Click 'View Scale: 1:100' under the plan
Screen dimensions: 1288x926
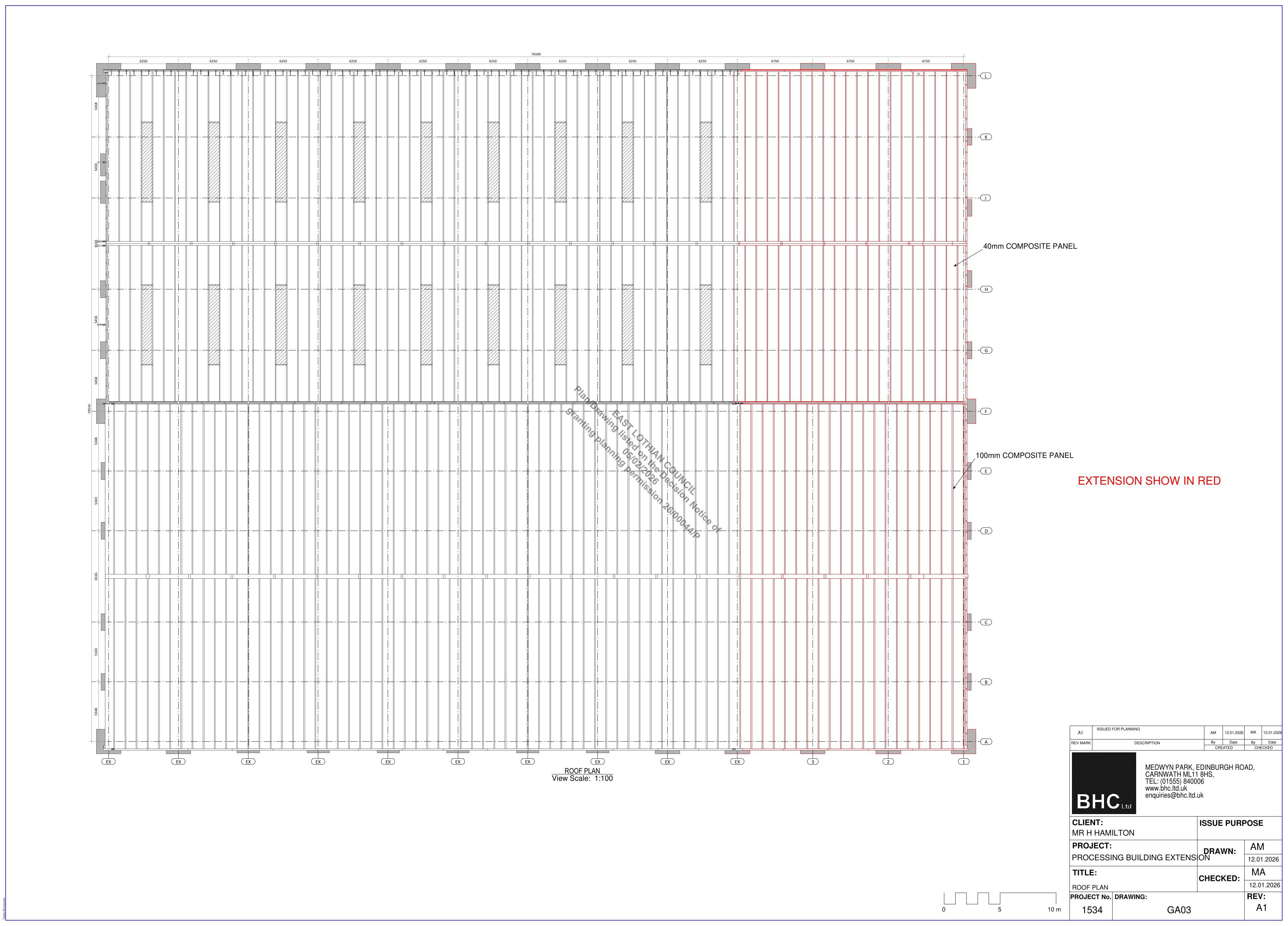tap(582, 778)
